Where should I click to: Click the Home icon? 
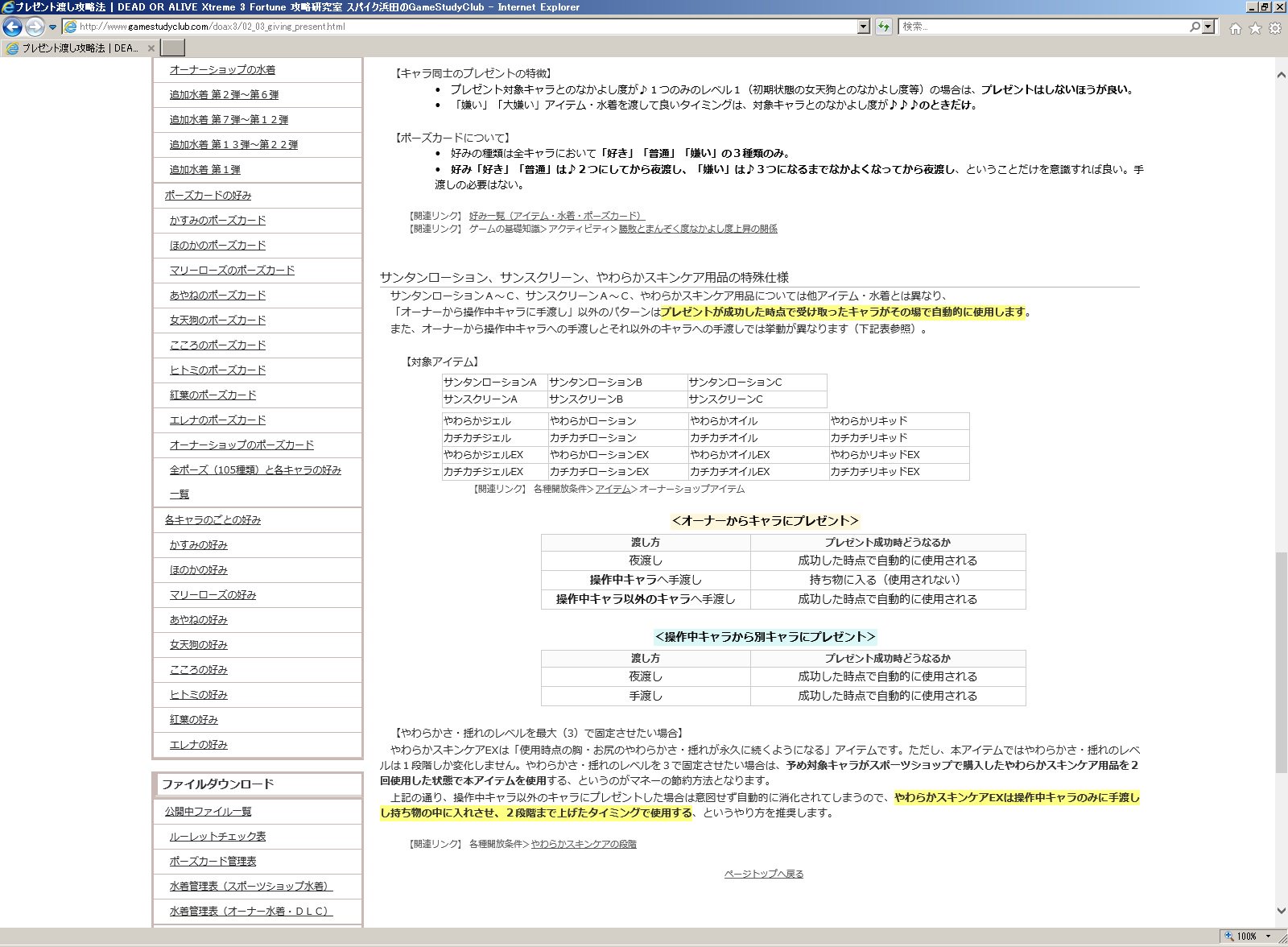(x=1236, y=28)
